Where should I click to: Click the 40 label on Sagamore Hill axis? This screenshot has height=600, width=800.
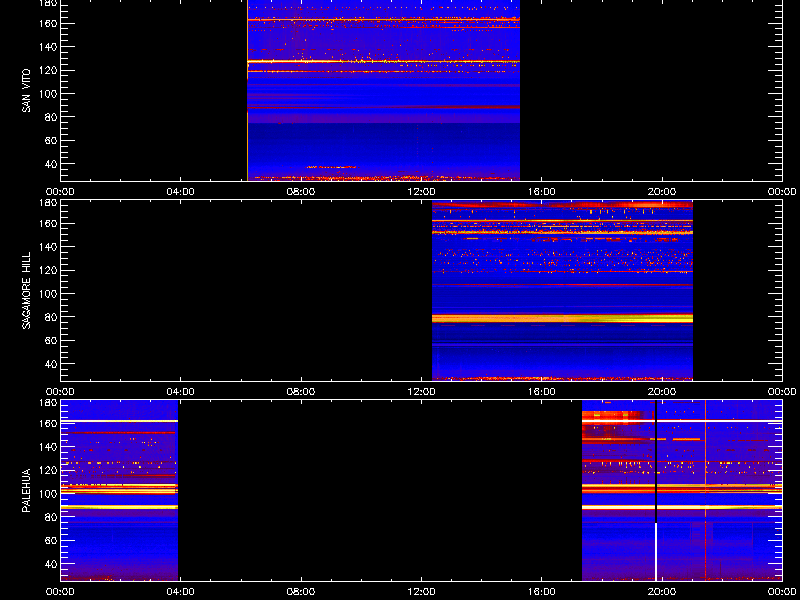pyautogui.click(x=53, y=364)
